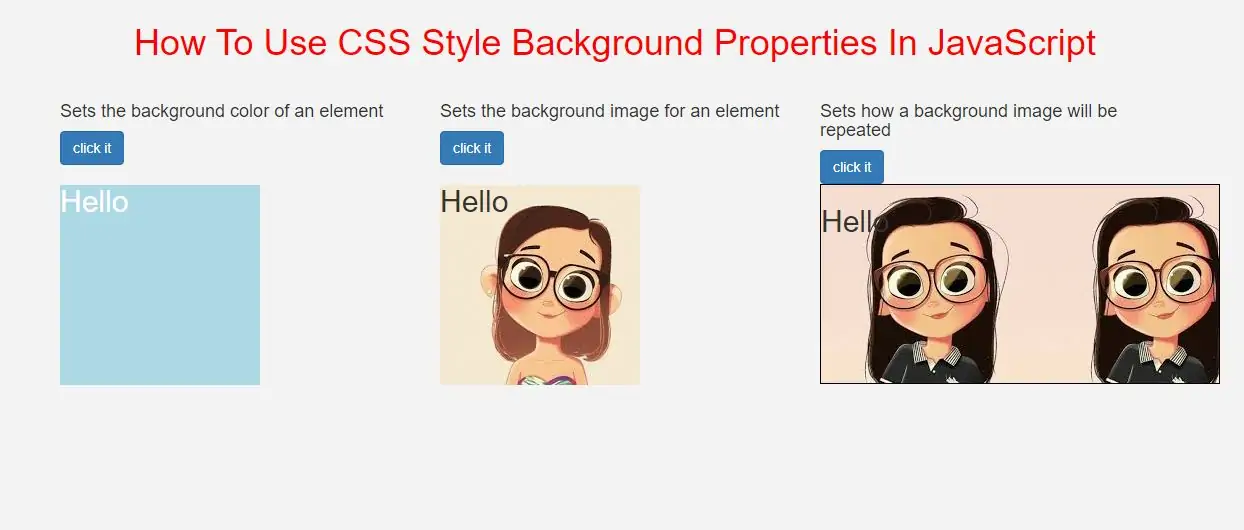The width and height of the screenshot is (1244, 530).
Task: Click the repeated cartoon girl image box
Action: coord(1020,284)
